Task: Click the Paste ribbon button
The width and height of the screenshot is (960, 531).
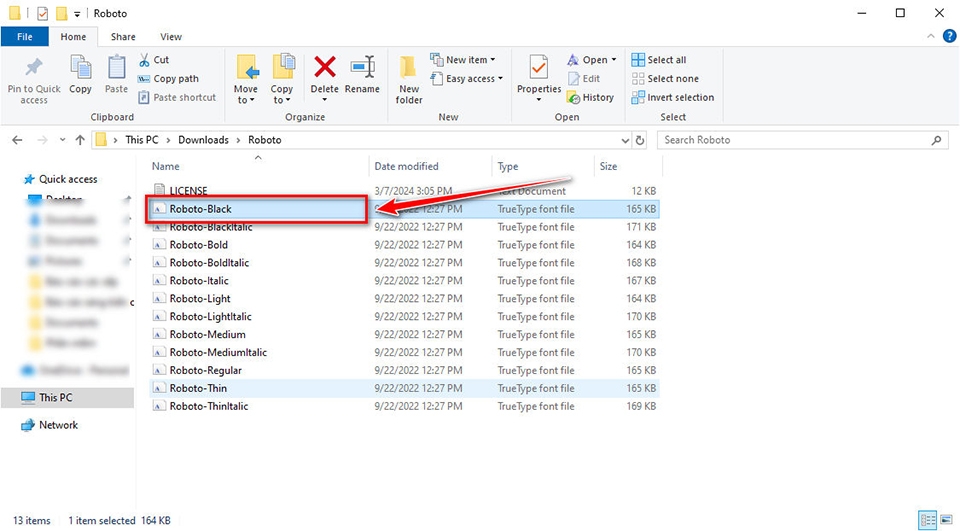Action: [x=116, y=74]
